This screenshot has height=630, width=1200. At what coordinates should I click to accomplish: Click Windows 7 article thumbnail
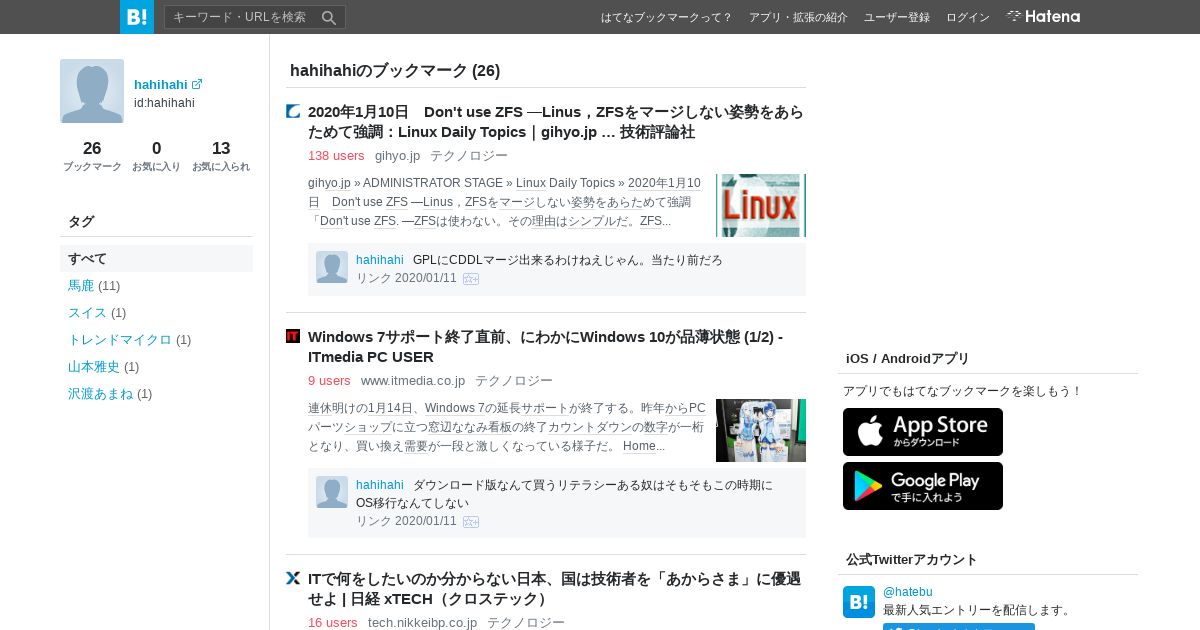click(761, 430)
